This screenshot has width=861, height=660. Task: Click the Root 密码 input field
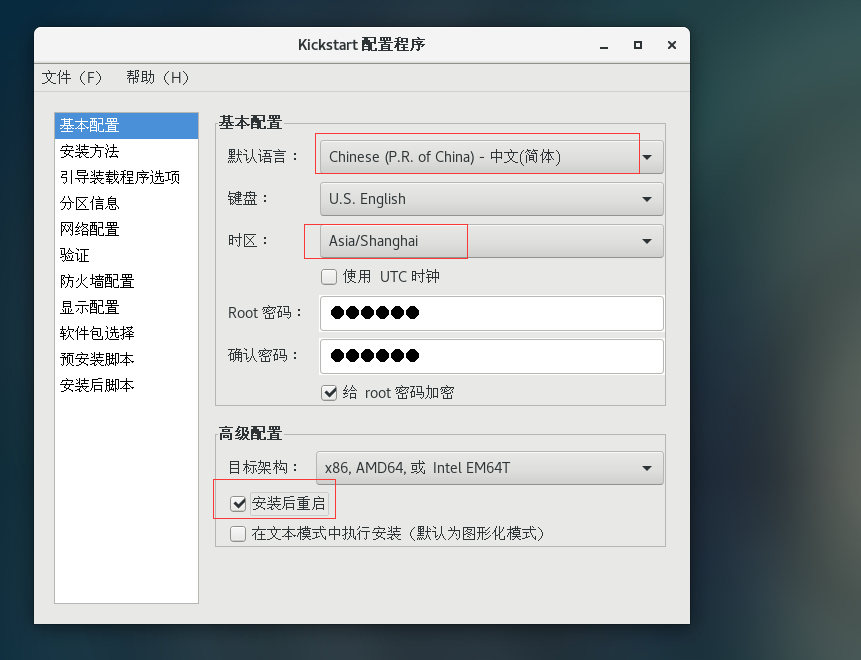coord(491,314)
